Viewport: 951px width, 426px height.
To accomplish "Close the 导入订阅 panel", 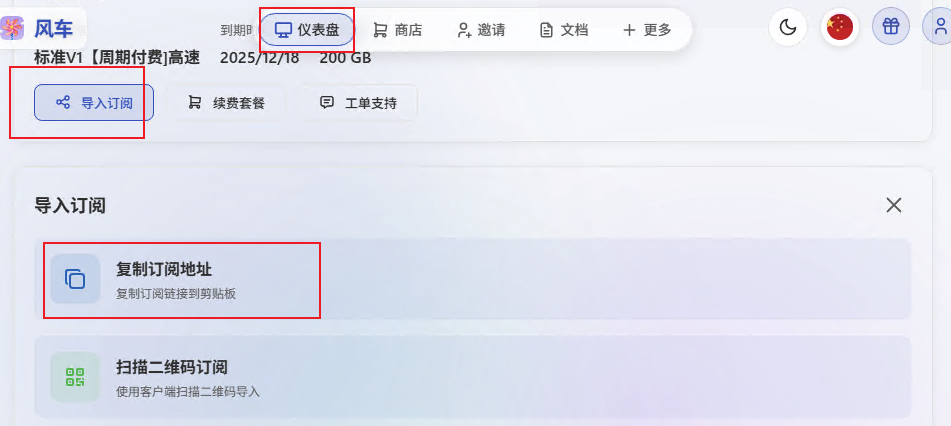I will coord(893,205).
